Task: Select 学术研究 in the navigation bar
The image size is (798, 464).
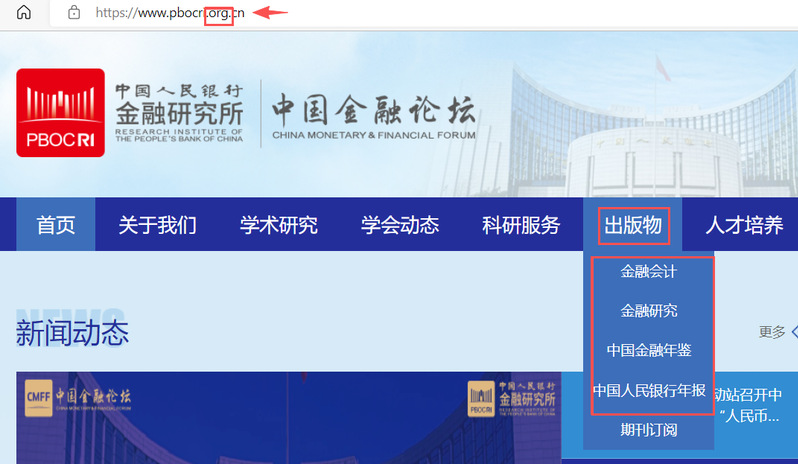Action: pos(278,225)
